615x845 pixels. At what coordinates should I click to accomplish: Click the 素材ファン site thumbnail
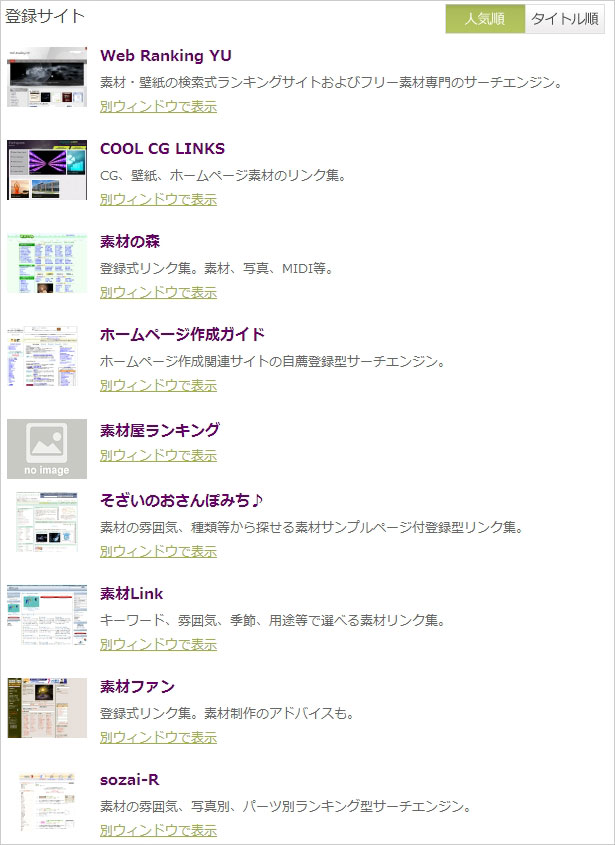tap(47, 708)
